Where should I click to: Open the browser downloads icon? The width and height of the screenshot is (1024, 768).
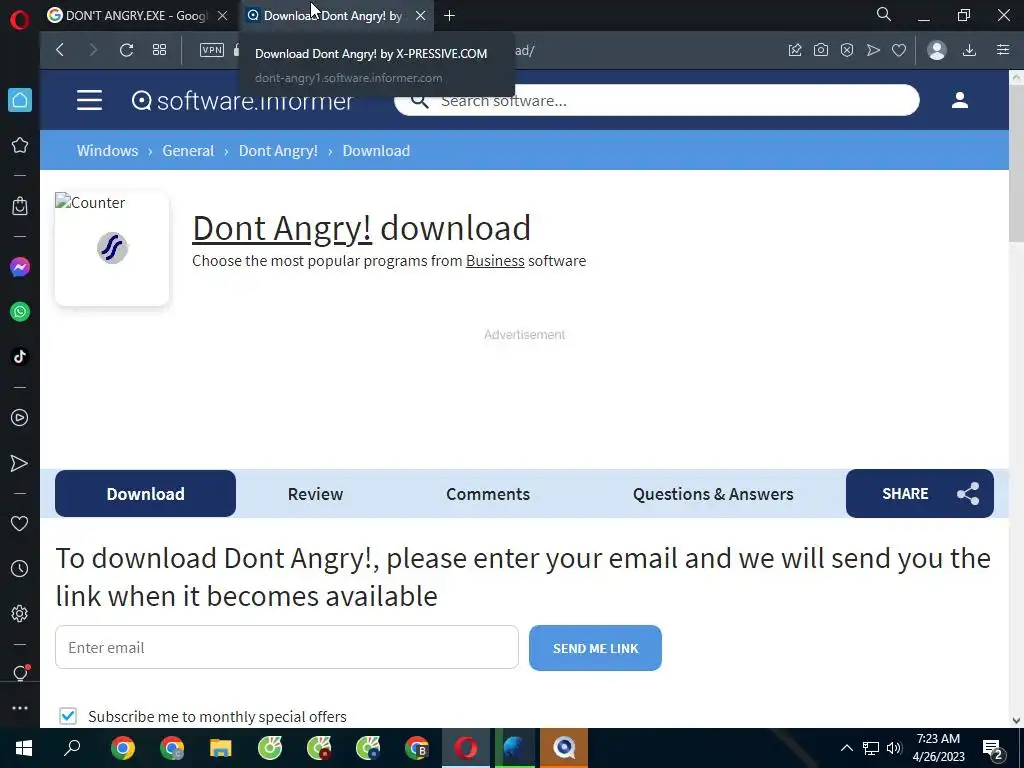(x=970, y=50)
